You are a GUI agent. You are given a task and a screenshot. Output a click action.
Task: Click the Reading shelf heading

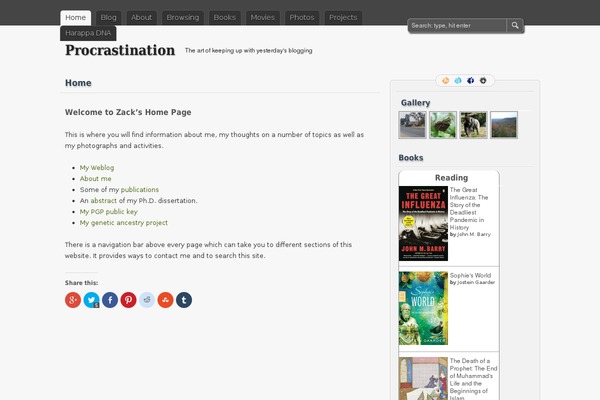pyautogui.click(x=452, y=178)
